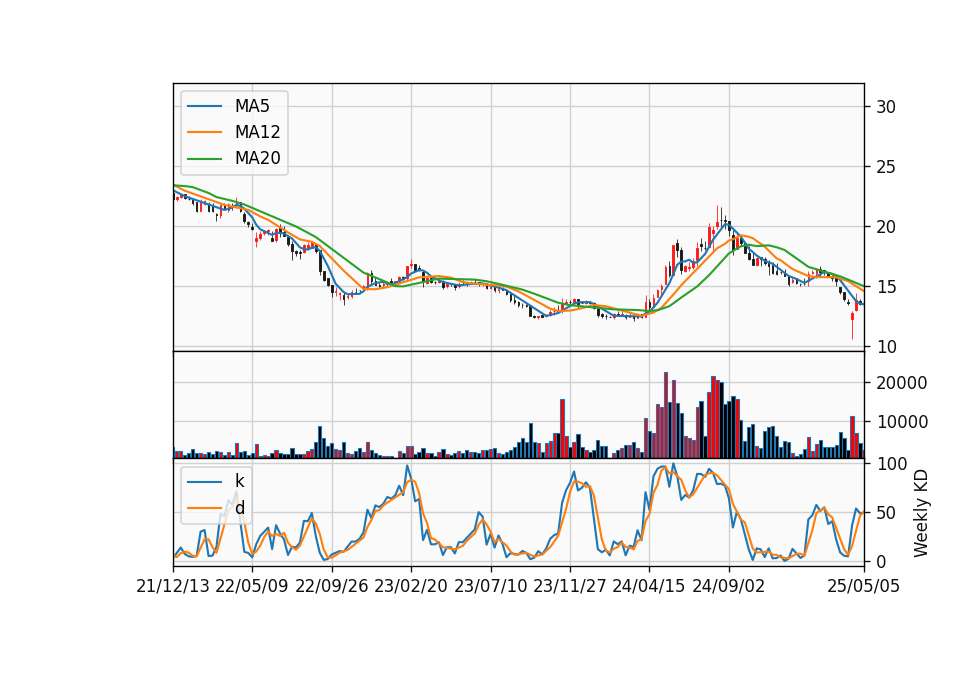
Task: Click the d legend entry
Action: click(x=216, y=508)
